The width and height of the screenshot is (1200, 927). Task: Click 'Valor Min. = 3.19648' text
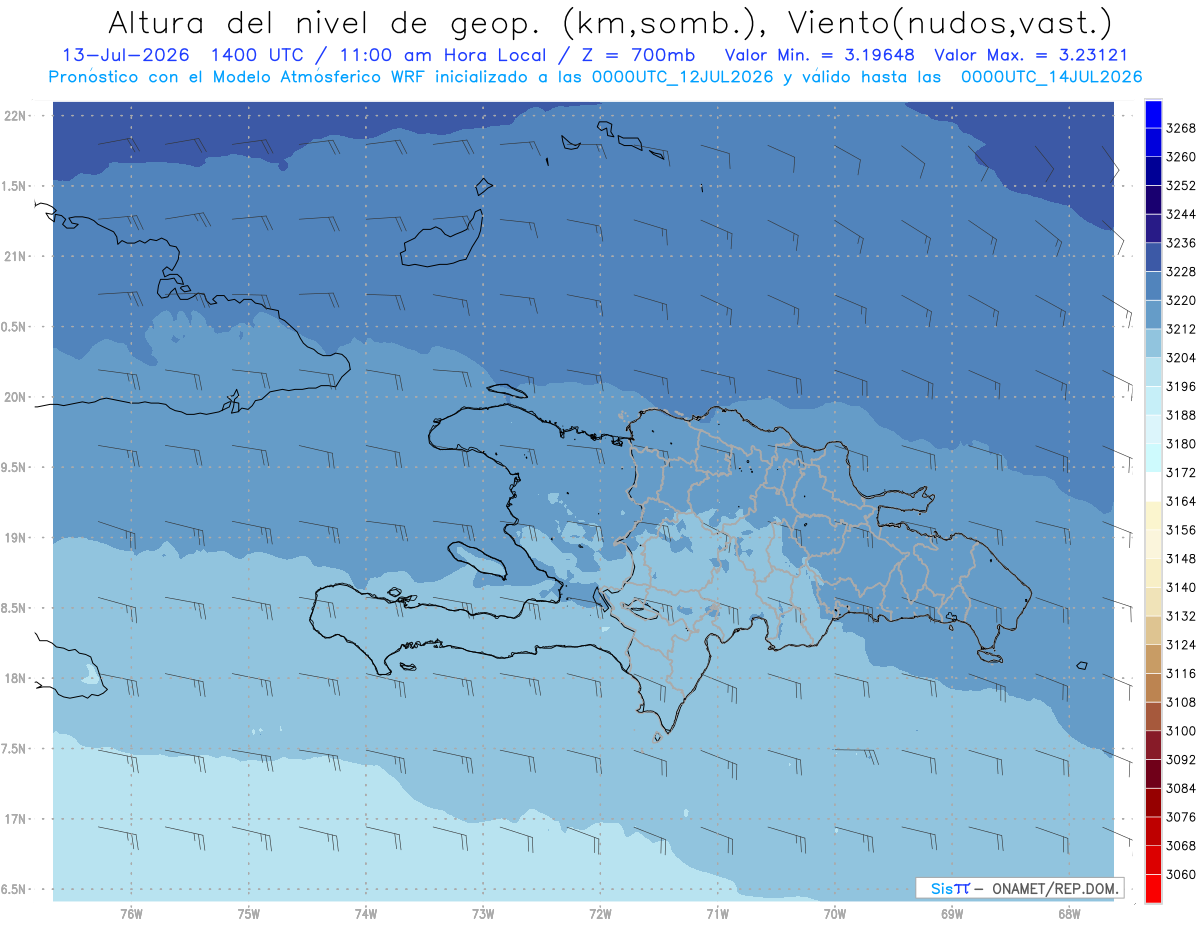pos(820,56)
